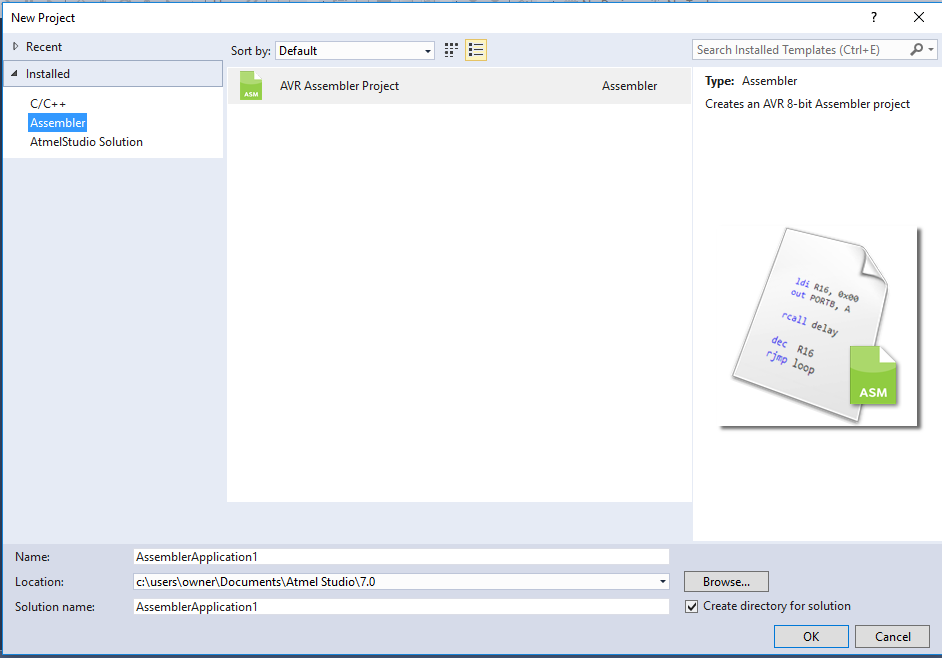Select the AVR Assembler Project template

coord(459,86)
